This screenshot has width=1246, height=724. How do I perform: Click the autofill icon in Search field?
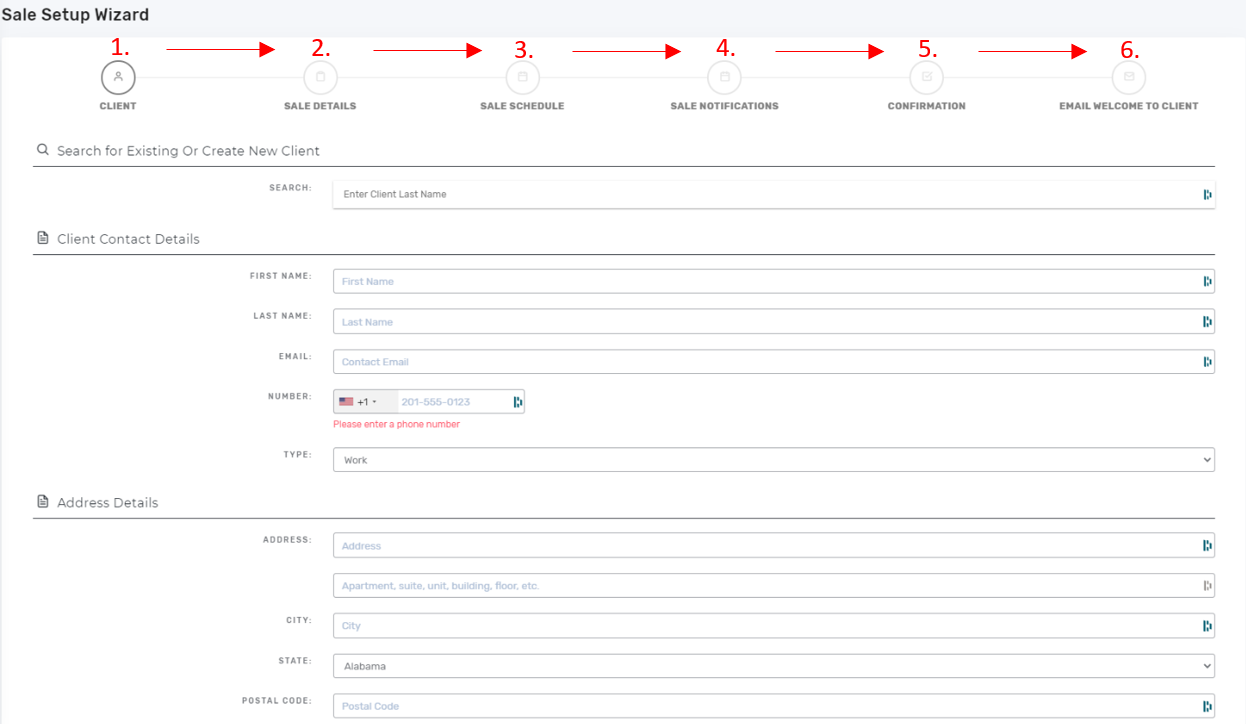pyautogui.click(x=1207, y=194)
